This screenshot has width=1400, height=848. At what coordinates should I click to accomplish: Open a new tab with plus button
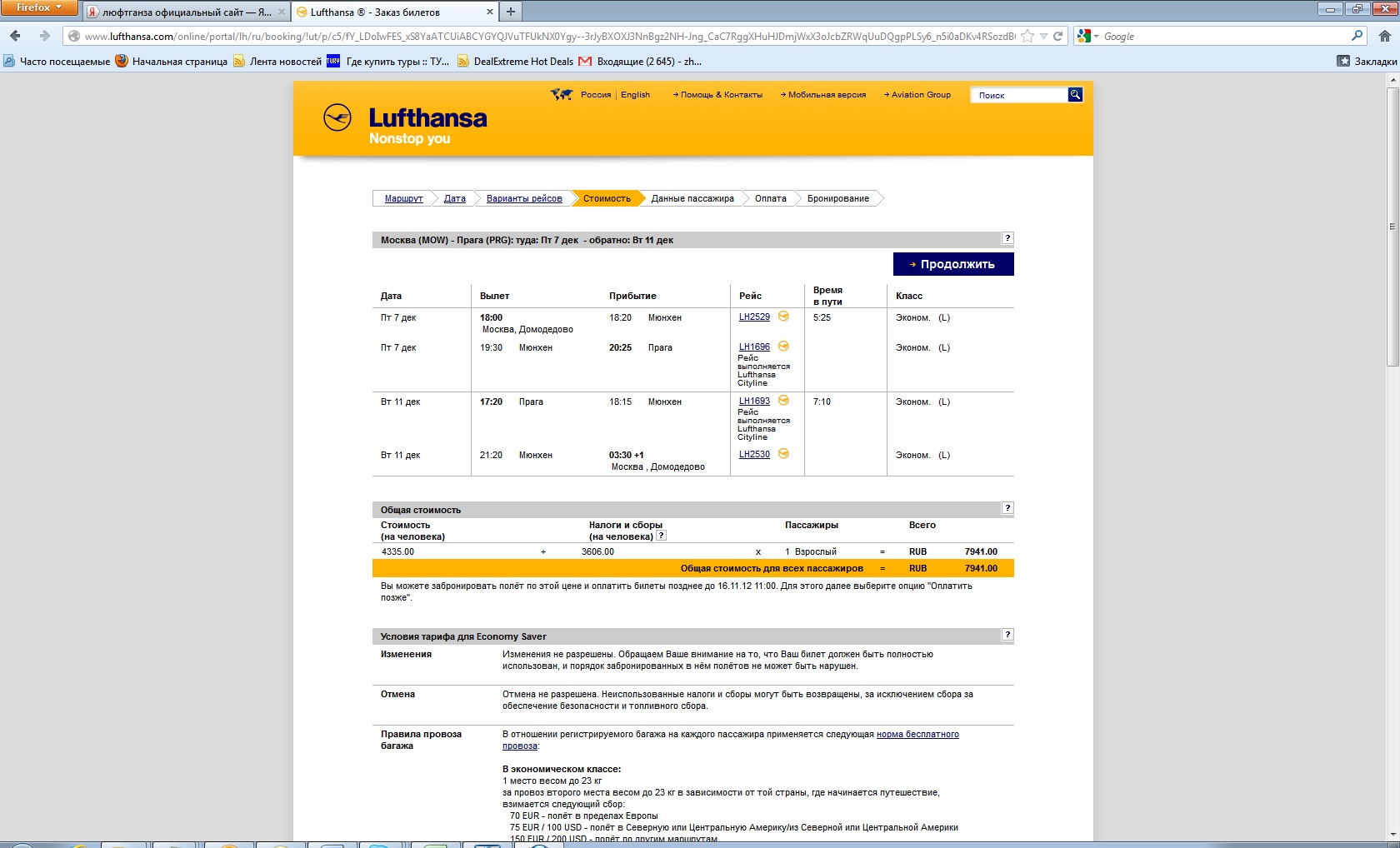coord(511,12)
